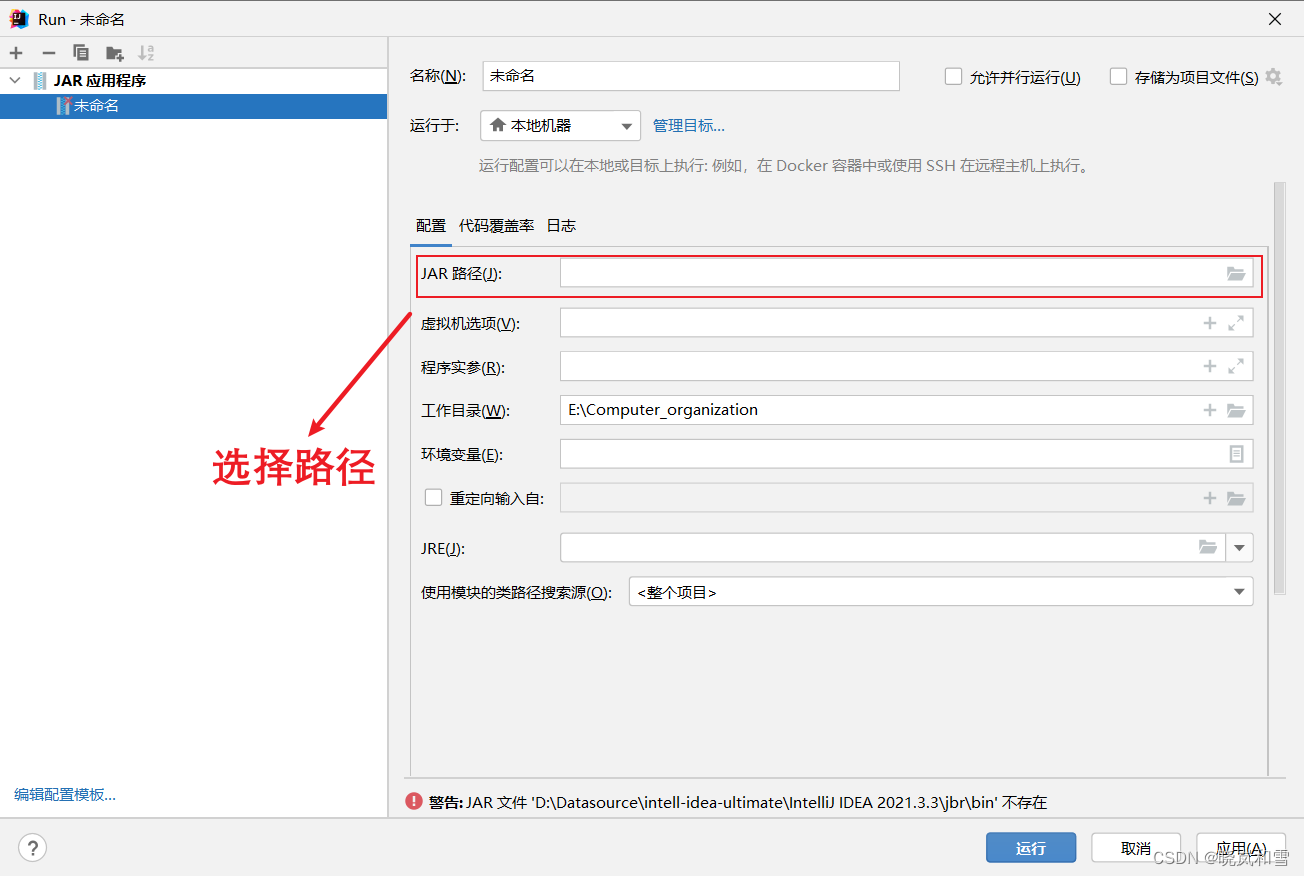Remove the selected configuration using the minus icon
This screenshot has height=876, width=1304.
tap(48, 52)
